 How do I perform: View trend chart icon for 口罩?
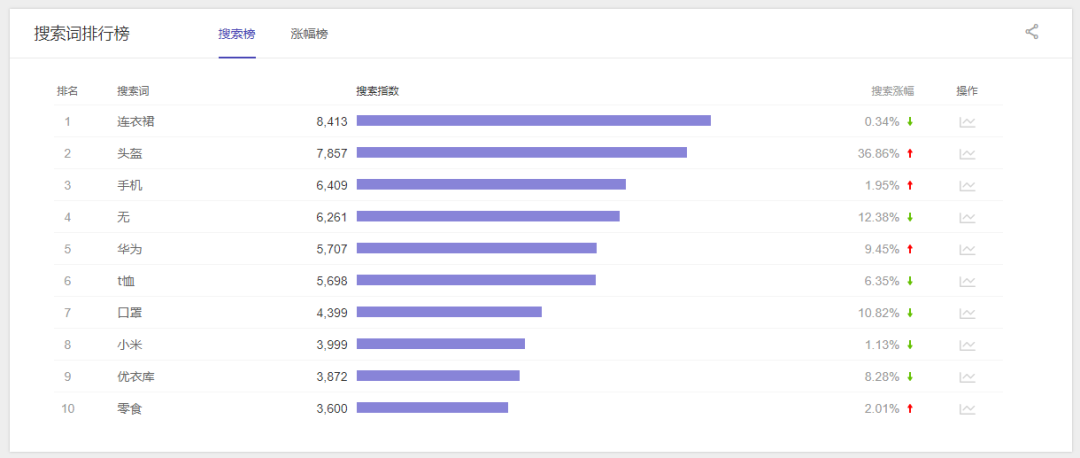tap(967, 313)
